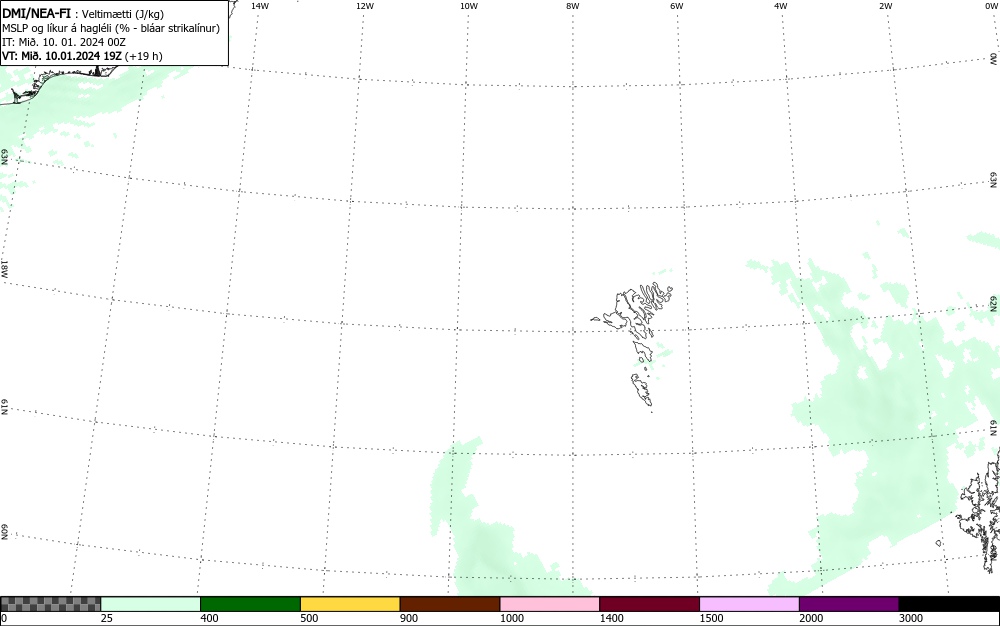Click the "12W" longitude label
This screenshot has width=1000, height=626.
365,6
